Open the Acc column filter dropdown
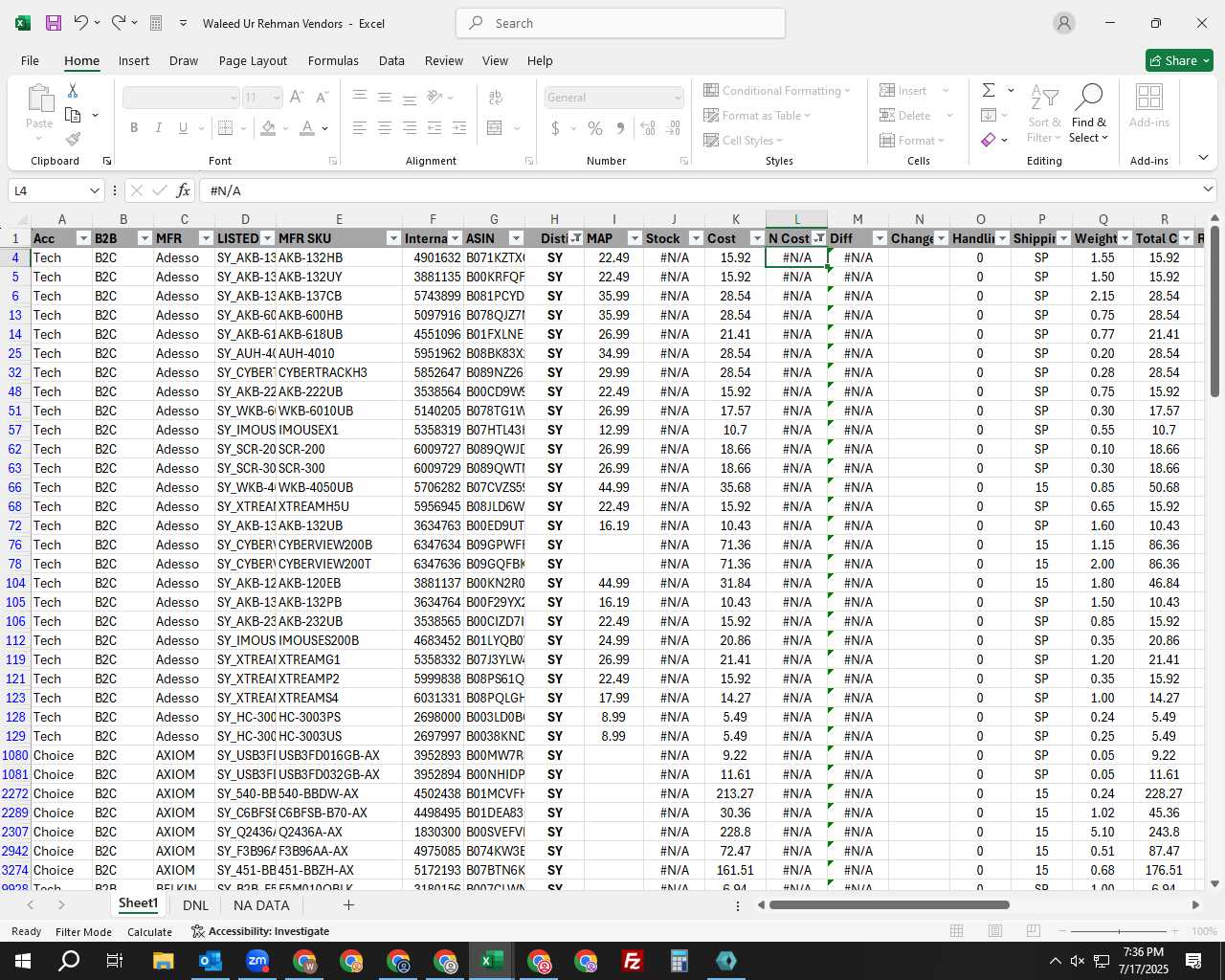This screenshot has height=980, width=1225. [x=83, y=238]
